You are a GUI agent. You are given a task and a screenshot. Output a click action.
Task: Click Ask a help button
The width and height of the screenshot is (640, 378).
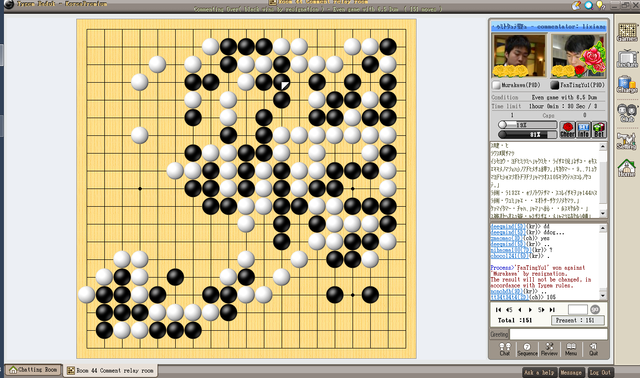[x=539, y=372]
